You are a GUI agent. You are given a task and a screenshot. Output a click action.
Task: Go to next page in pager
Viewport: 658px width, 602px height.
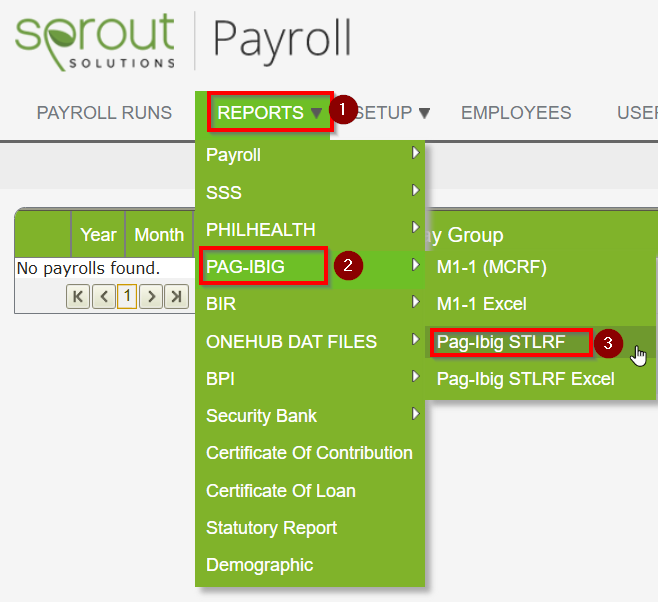click(x=151, y=296)
